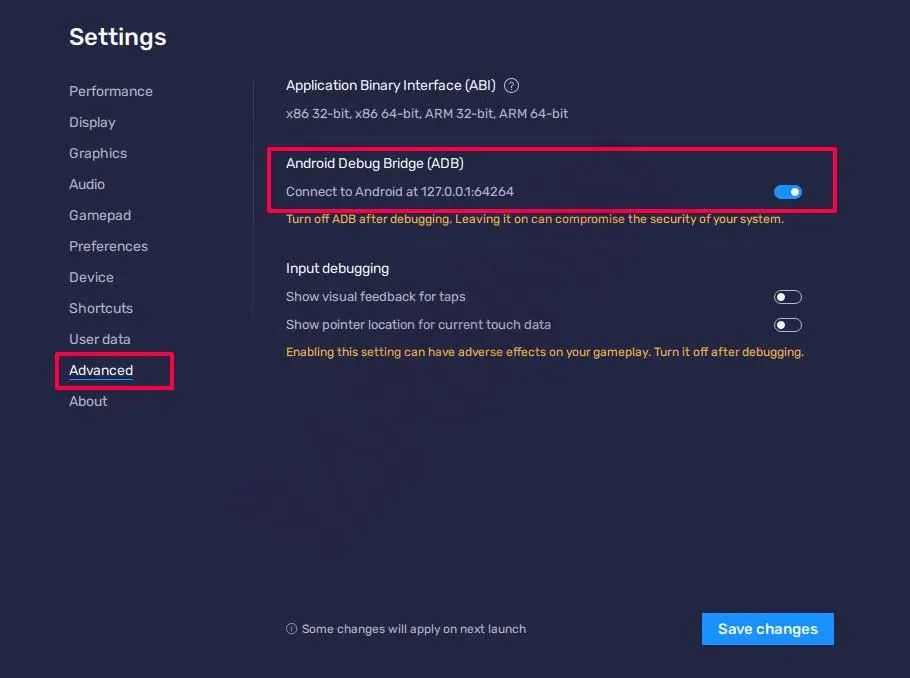Click the Settings title
The height and width of the screenshot is (678, 910).
pyautogui.click(x=118, y=37)
